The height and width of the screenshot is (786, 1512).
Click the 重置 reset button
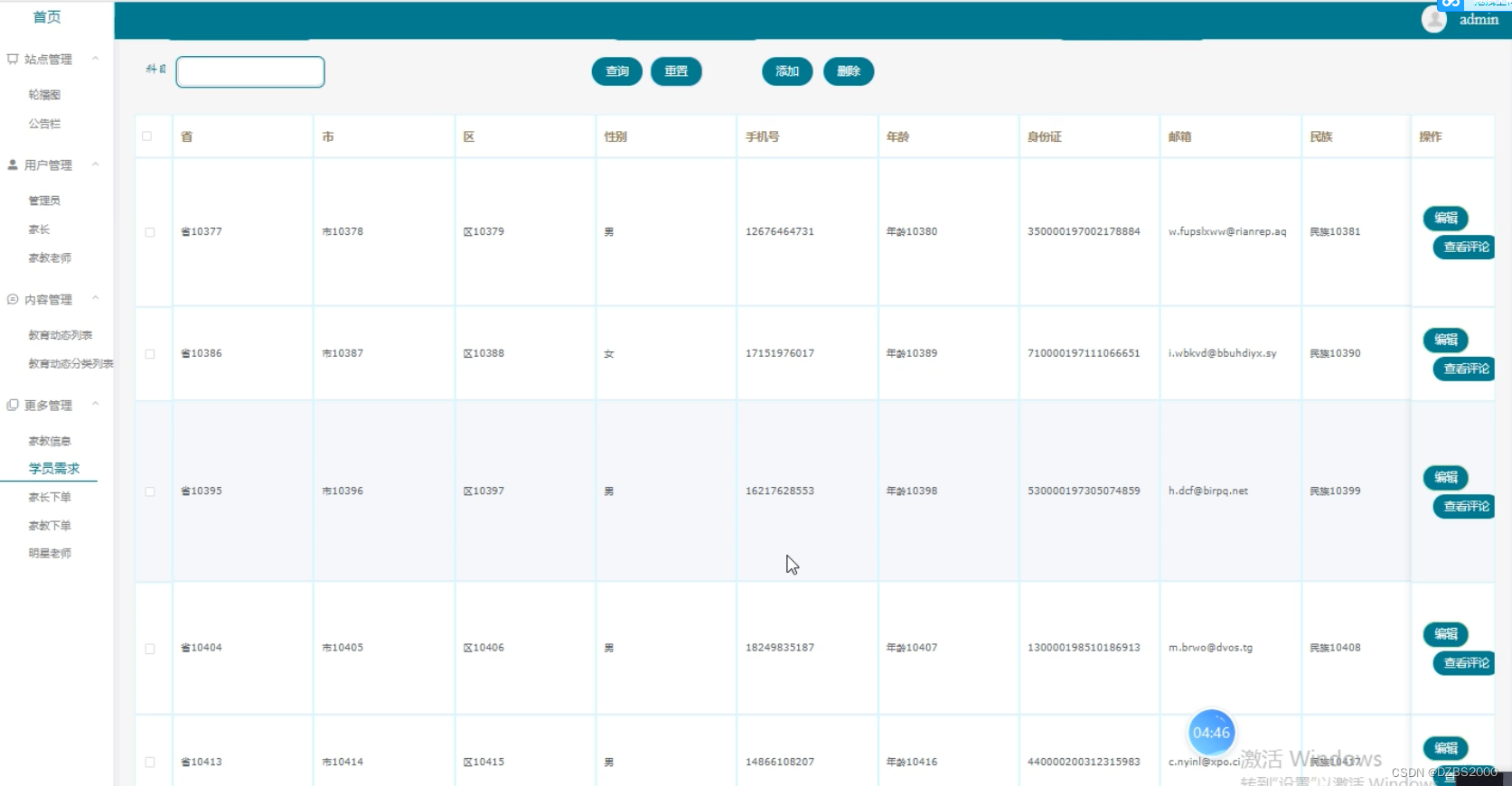(676, 71)
